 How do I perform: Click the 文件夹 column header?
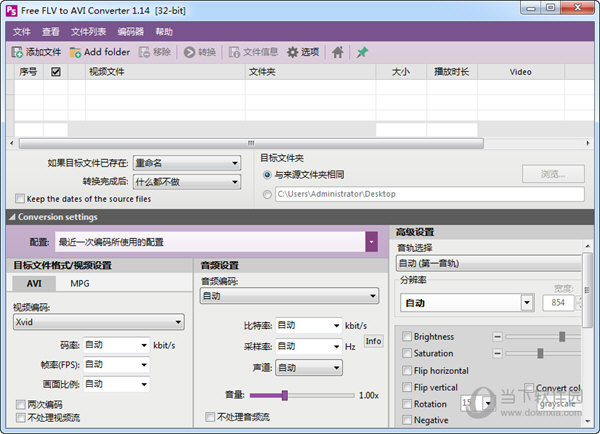tap(310, 72)
